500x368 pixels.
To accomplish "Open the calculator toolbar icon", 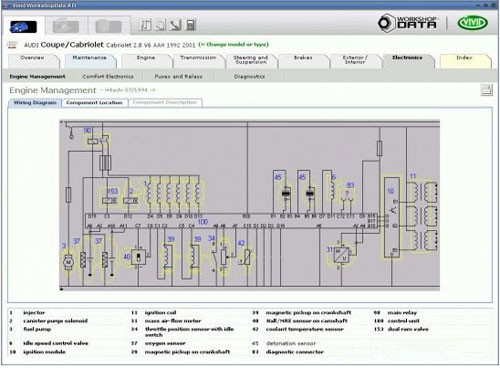I will click(x=191, y=25).
